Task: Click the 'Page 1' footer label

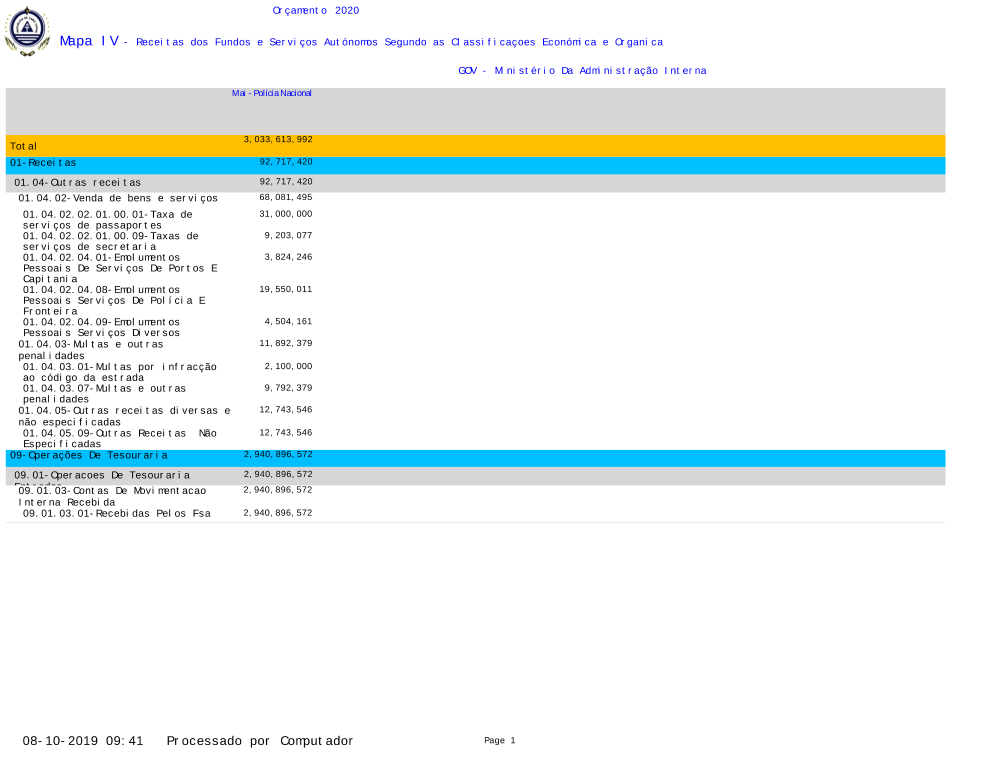Action: coord(499,740)
